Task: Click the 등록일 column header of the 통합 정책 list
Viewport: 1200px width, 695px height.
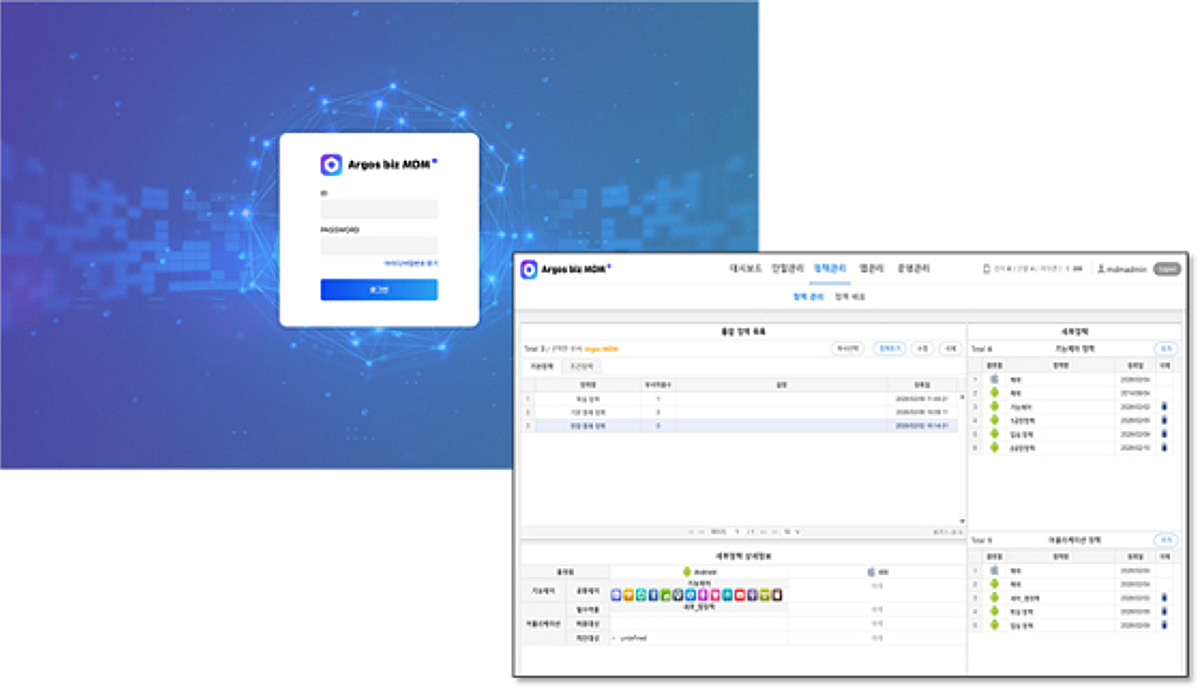Action: coord(921,384)
